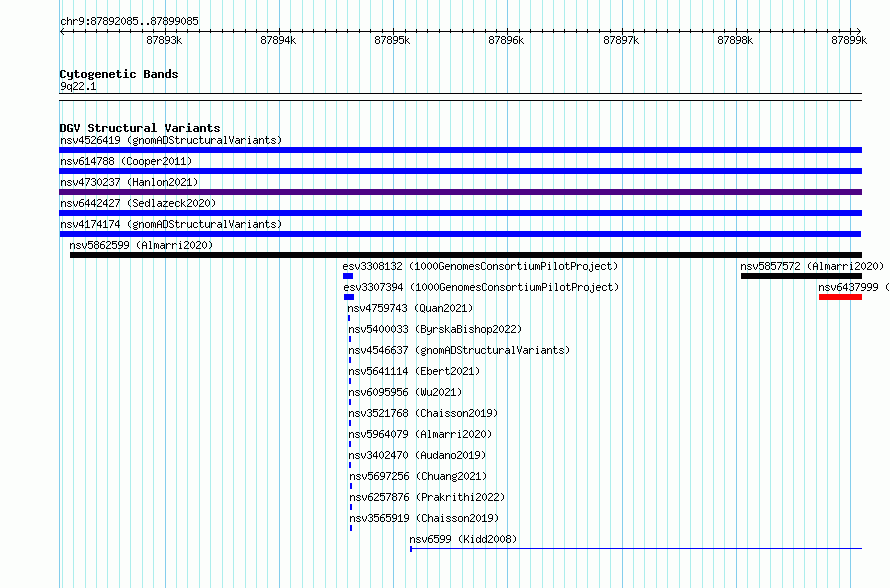Click esv3308132 1000Genomes variant label
Viewport: 890px width, 588px height.
480,266
